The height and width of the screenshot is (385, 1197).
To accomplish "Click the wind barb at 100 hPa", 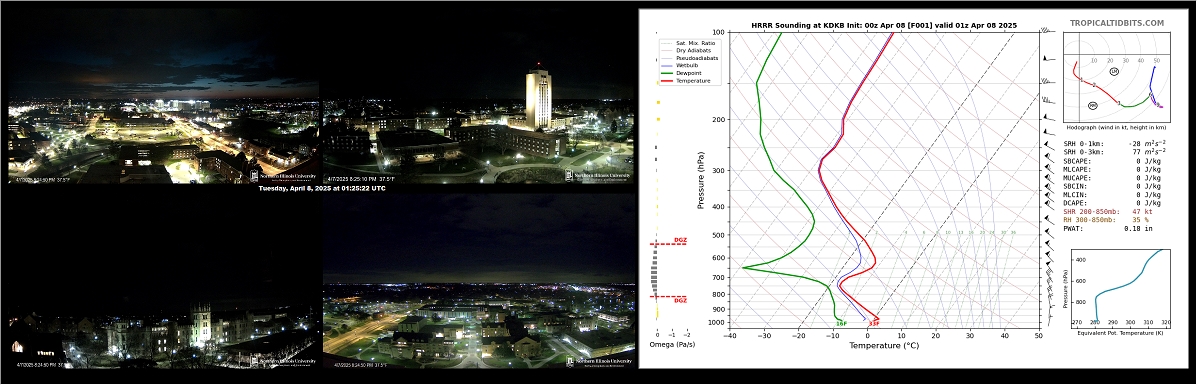I will [x=1047, y=31].
